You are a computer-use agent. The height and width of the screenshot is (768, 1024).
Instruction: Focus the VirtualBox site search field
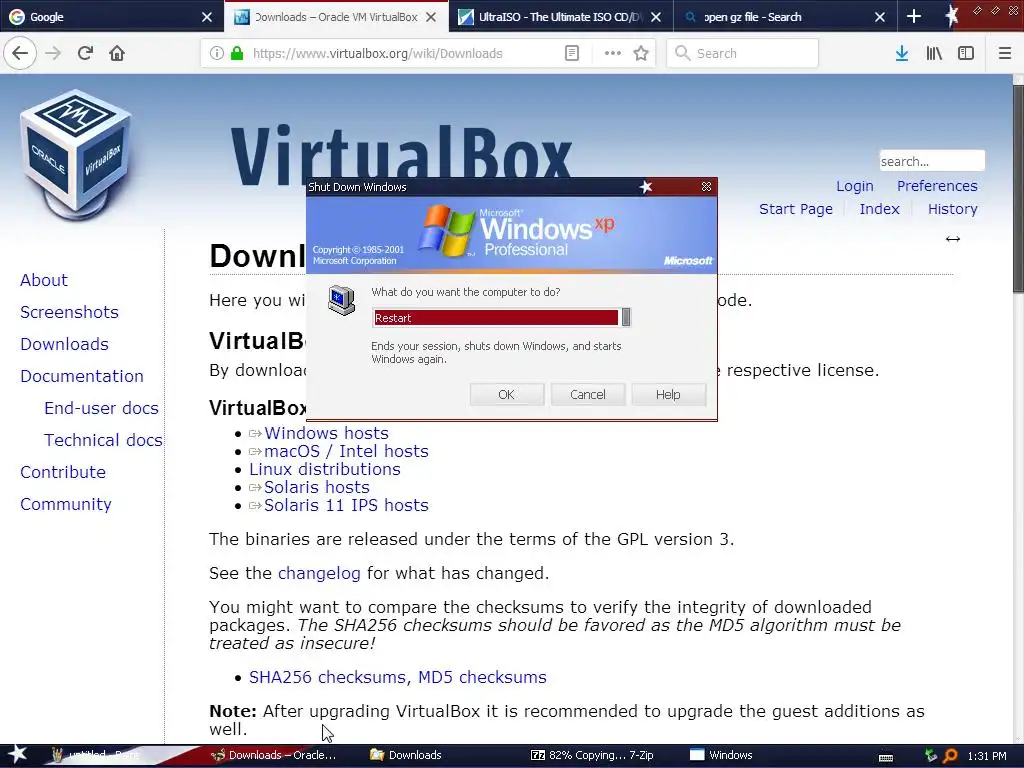click(932, 161)
